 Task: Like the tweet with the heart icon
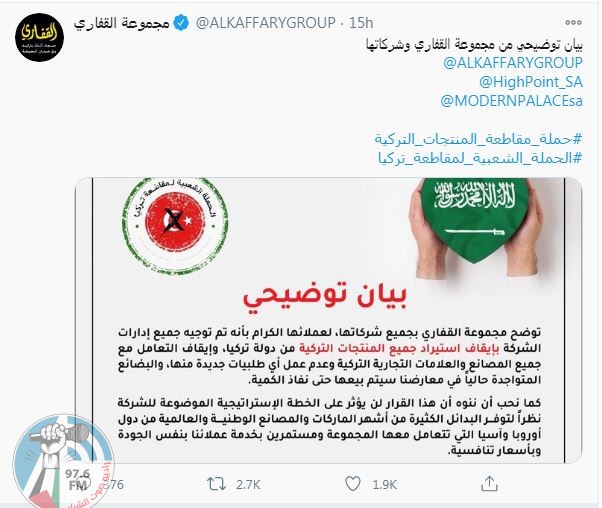(x=352, y=484)
